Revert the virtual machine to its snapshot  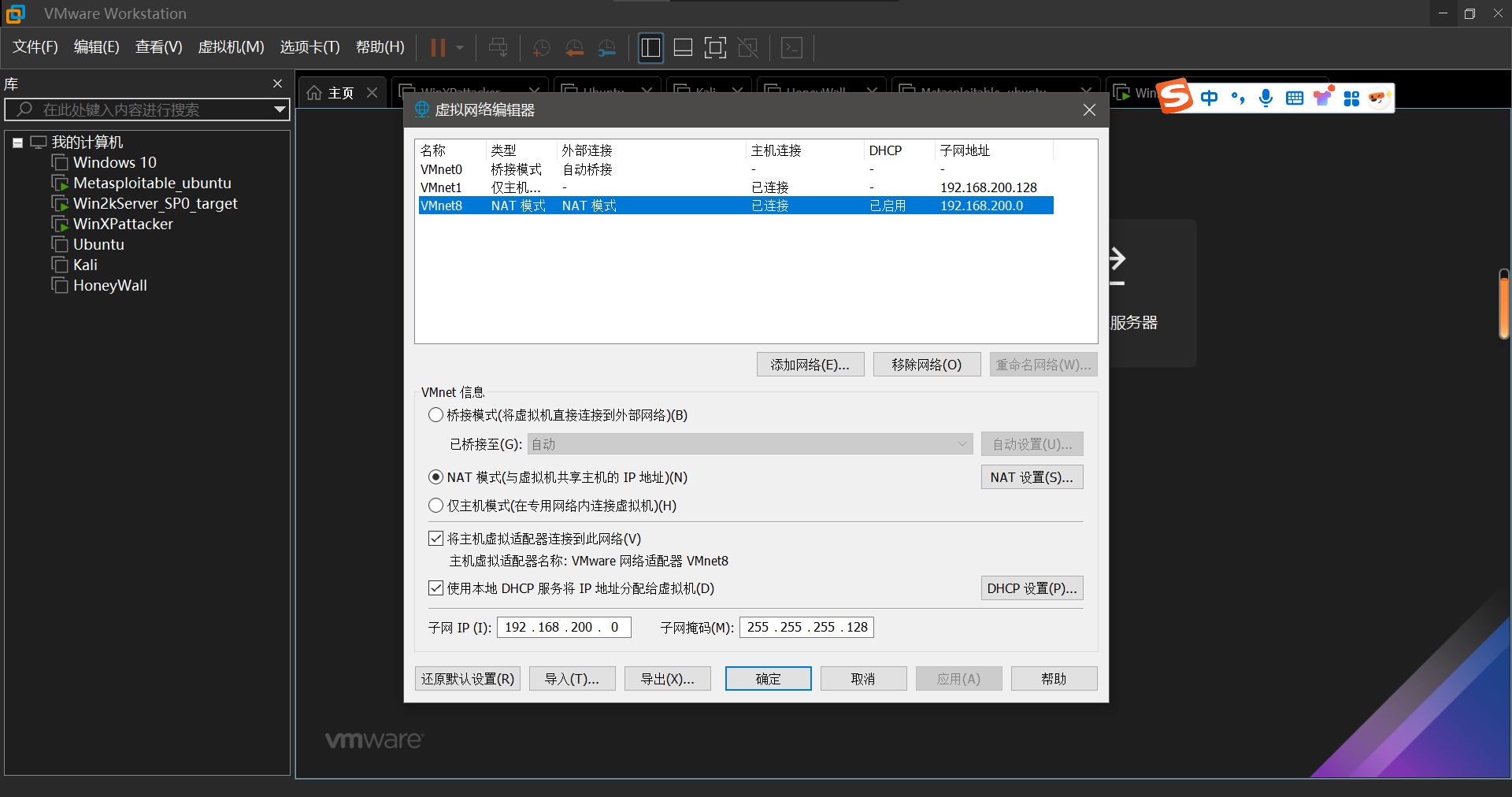click(574, 47)
